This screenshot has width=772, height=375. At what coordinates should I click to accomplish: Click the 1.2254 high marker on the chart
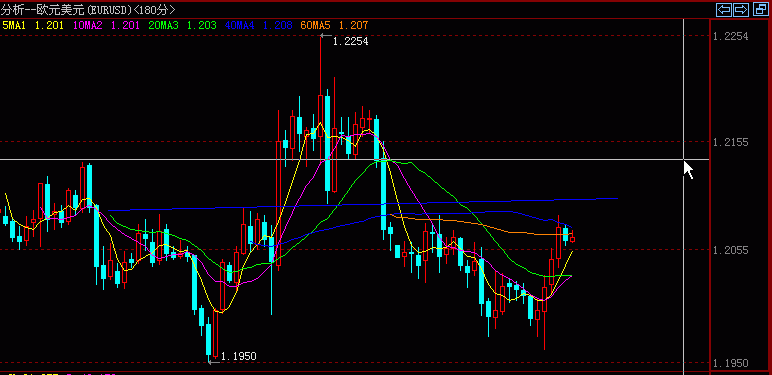point(351,42)
